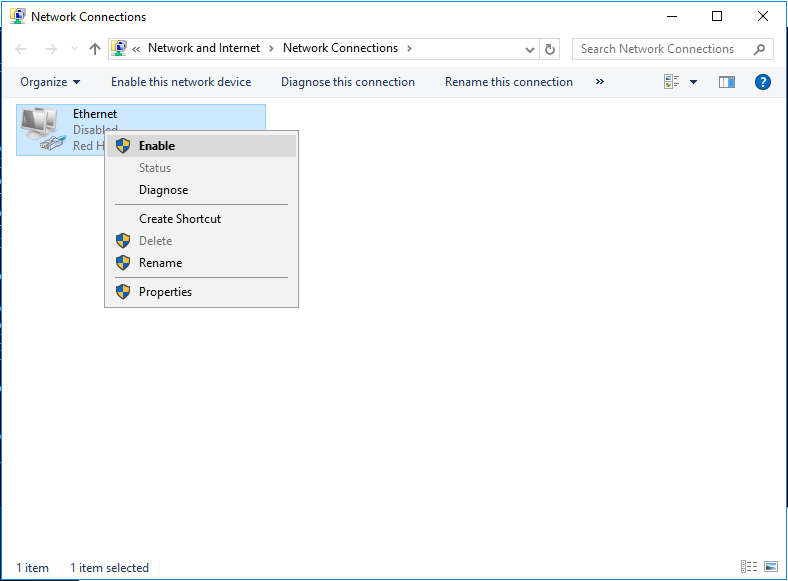
Task: Click the Up arrow navigation icon
Action: (95, 49)
